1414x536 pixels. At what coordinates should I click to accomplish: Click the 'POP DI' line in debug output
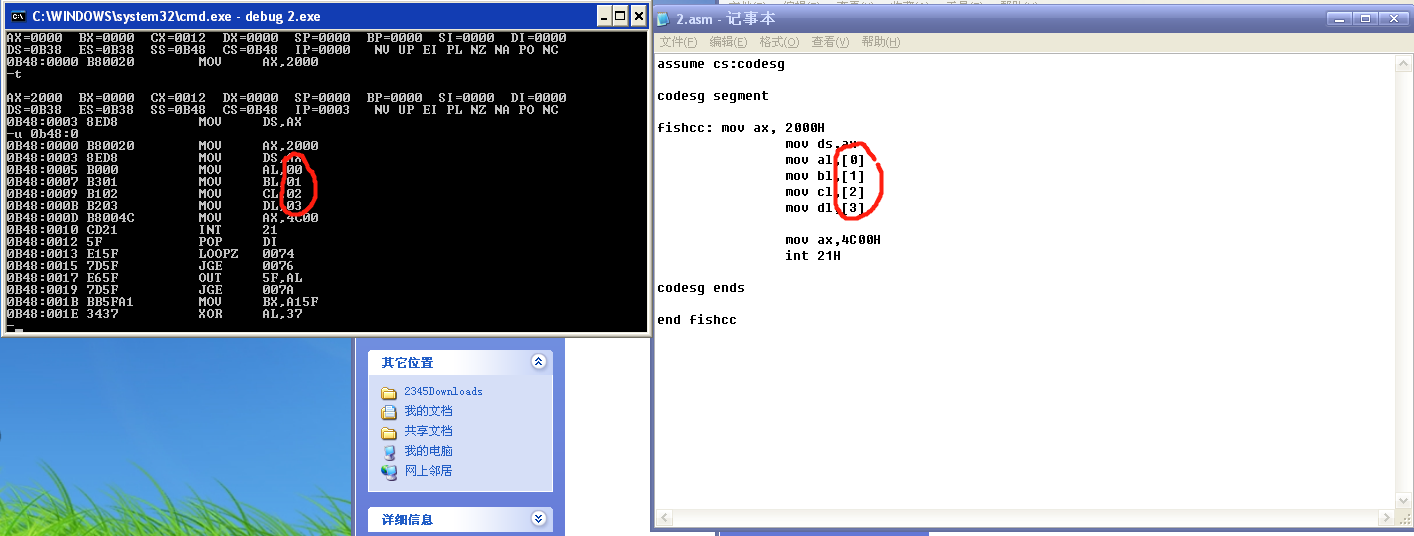pyautogui.click(x=142, y=242)
